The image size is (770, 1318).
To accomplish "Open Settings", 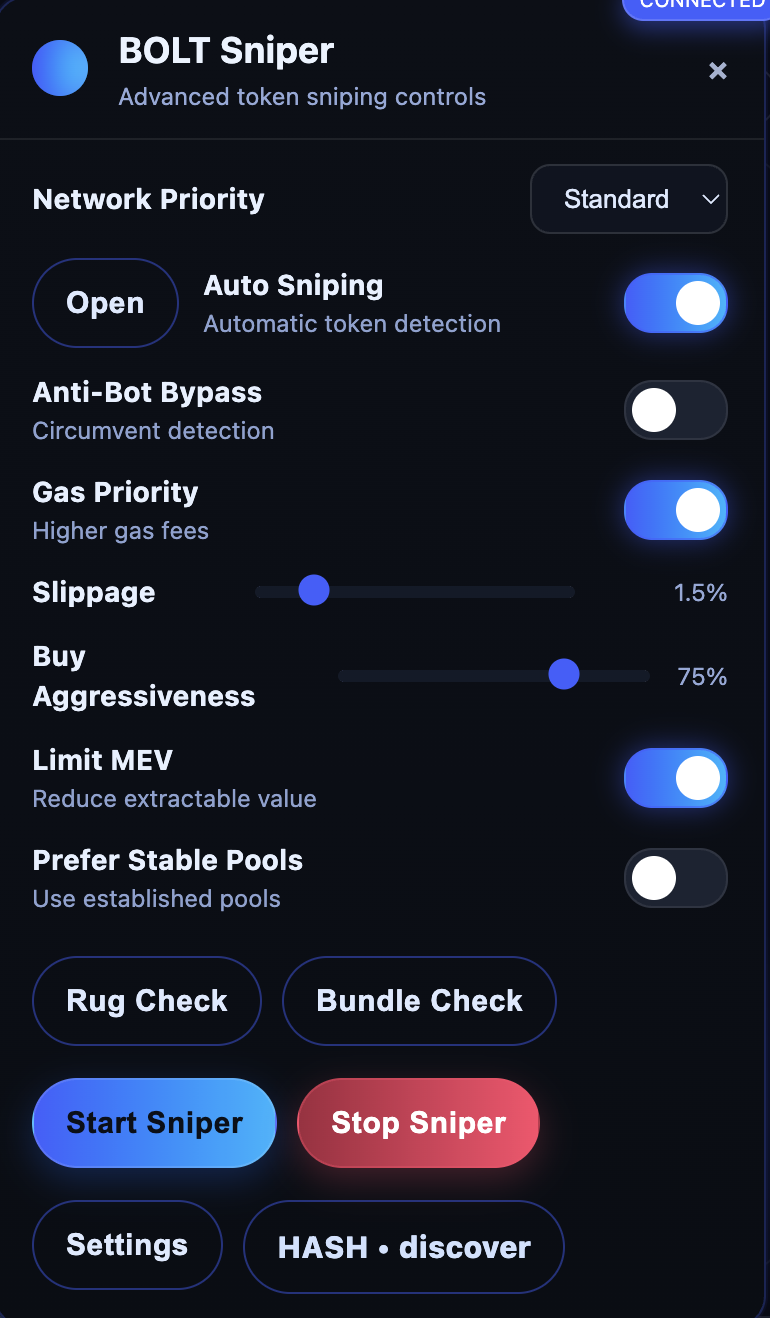I will tap(127, 1245).
